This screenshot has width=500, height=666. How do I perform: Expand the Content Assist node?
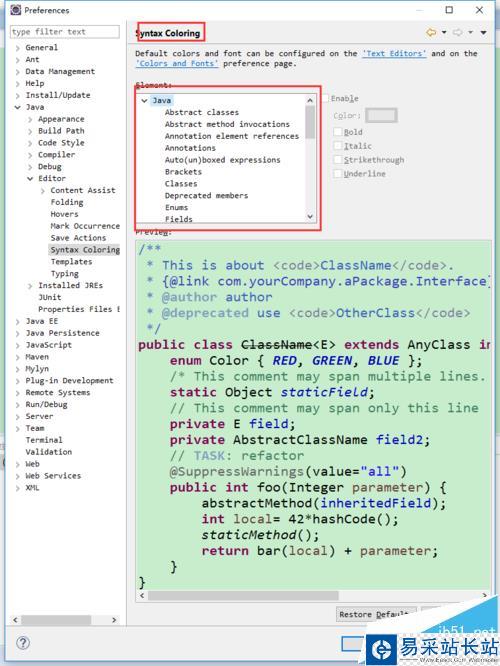[x=42, y=191]
